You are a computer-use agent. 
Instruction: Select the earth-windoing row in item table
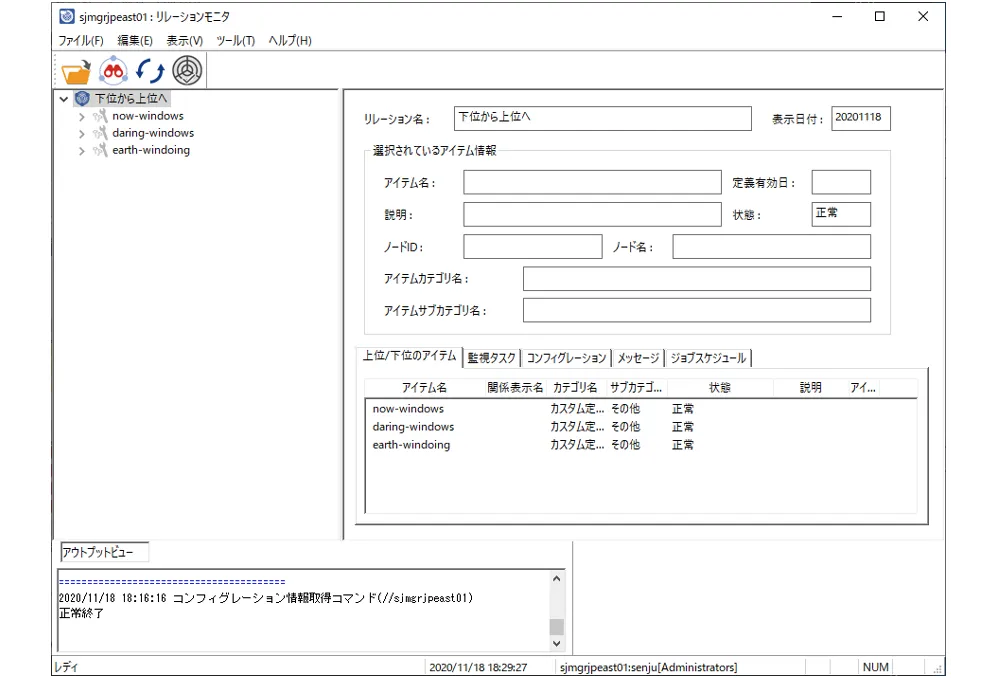(x=641, y=445)
